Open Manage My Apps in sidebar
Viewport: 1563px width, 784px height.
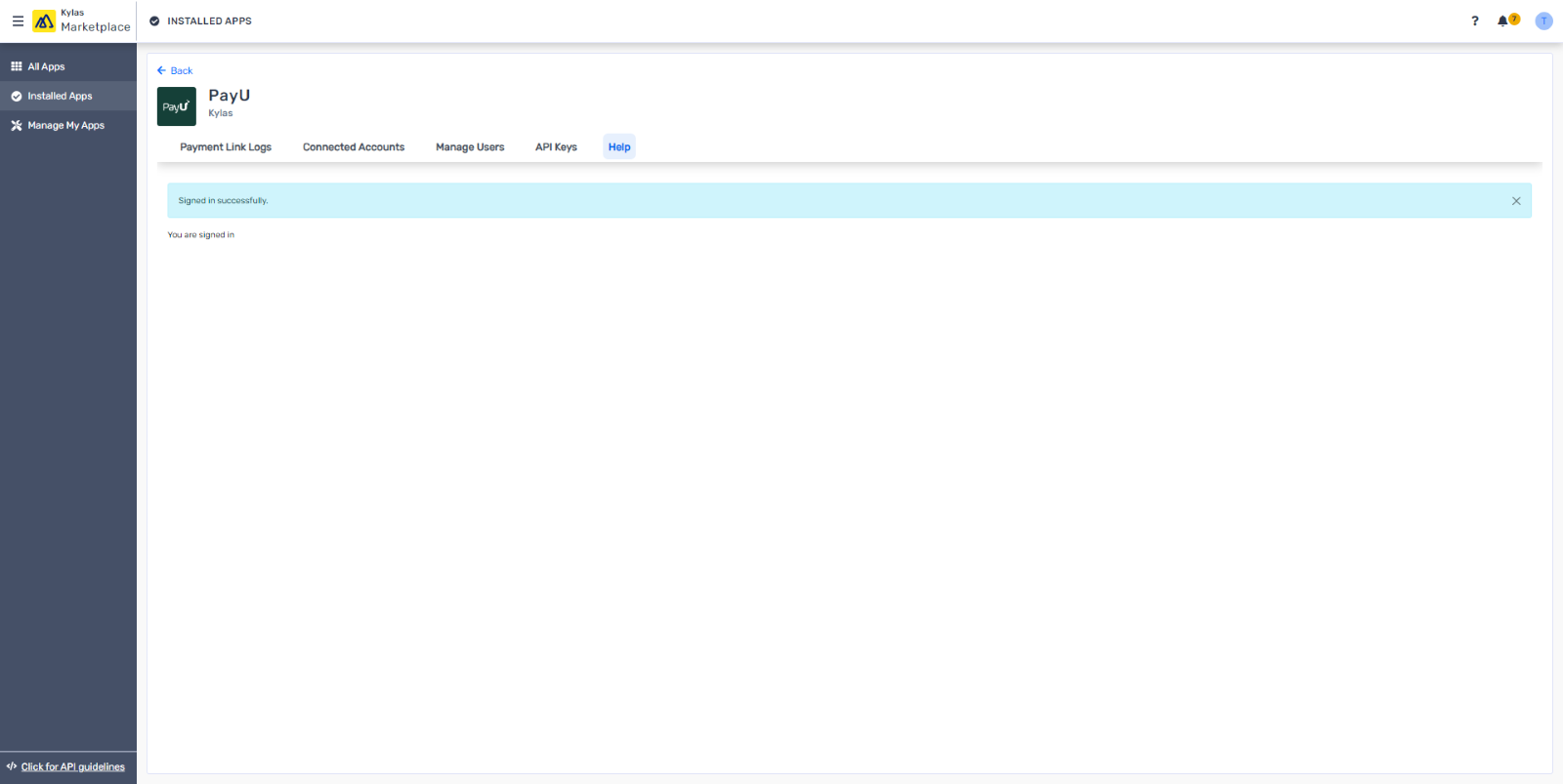pos(65,125)
